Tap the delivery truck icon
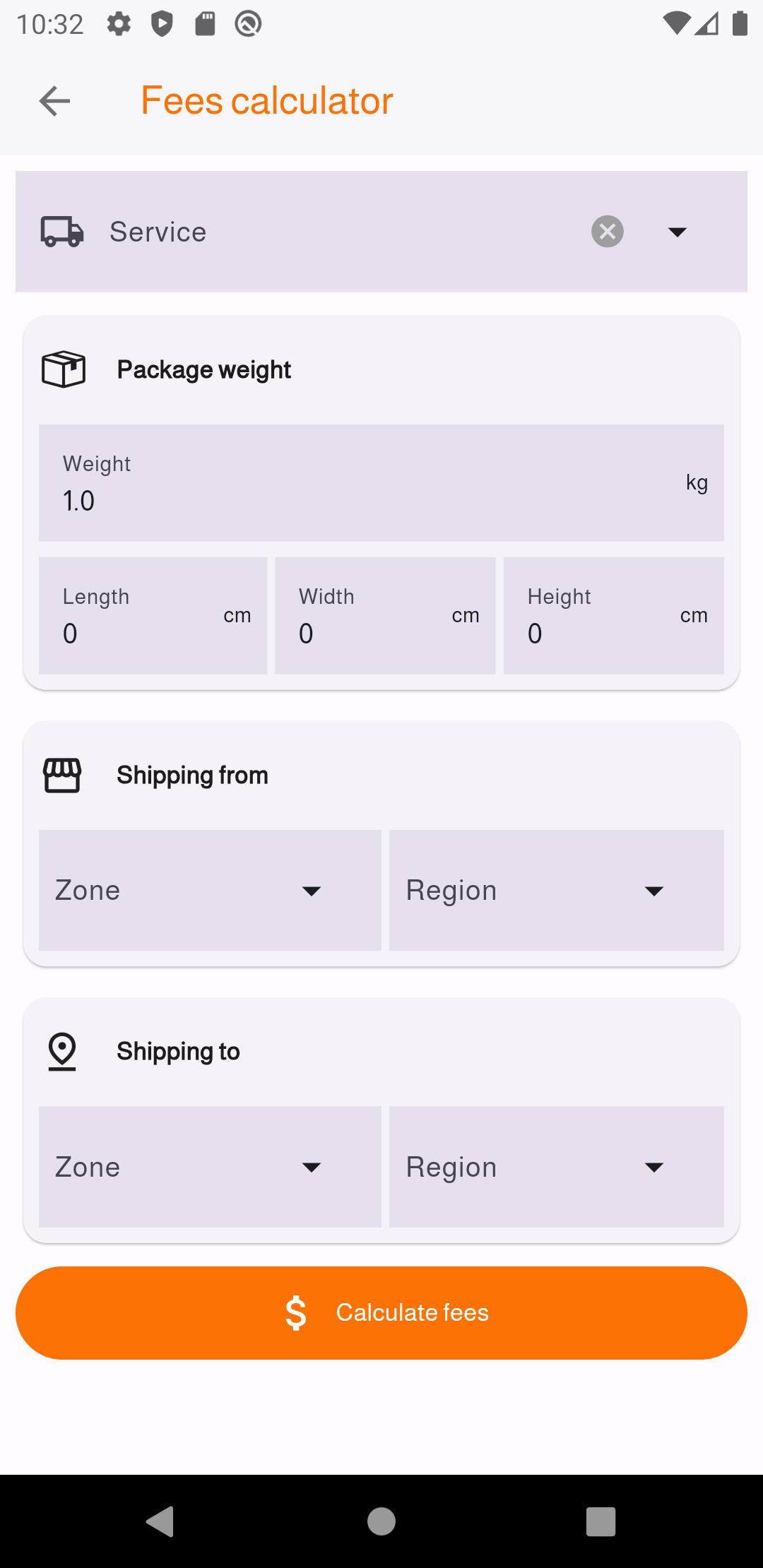 [62, 232]
